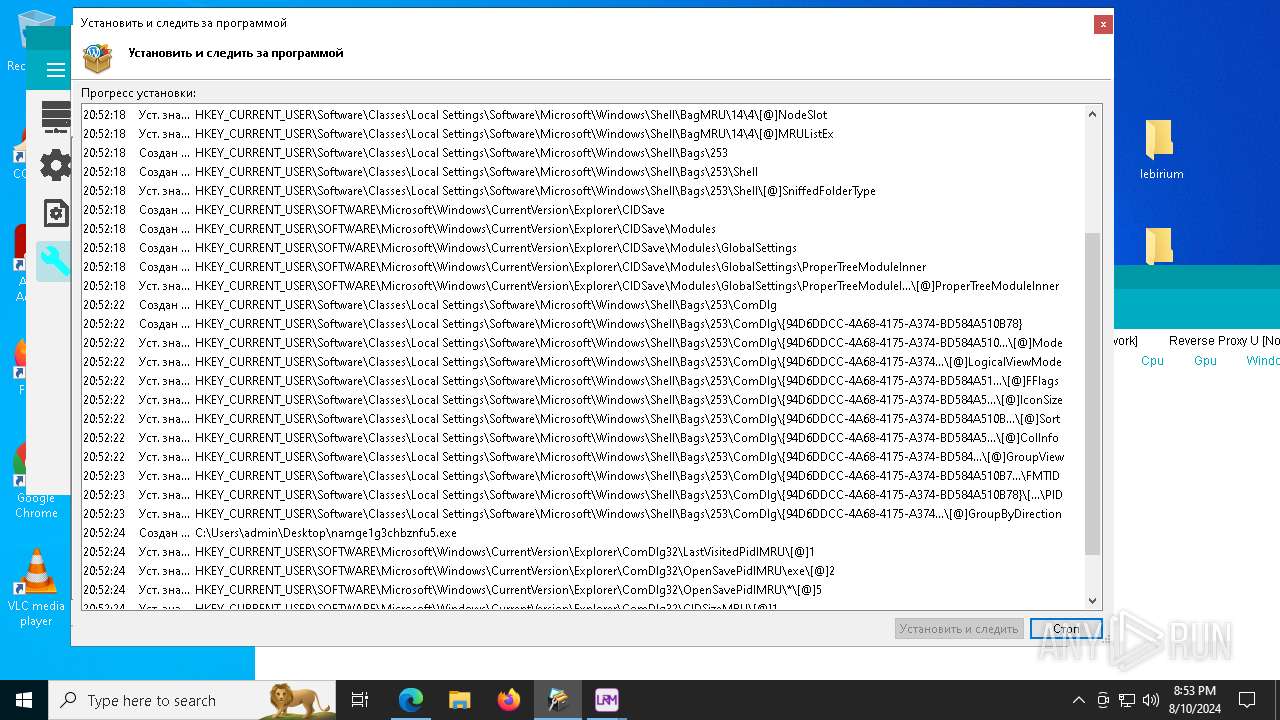Select the log row ending in SniffedFolderType
1280x720 pixels.
[x=583, y=191]
